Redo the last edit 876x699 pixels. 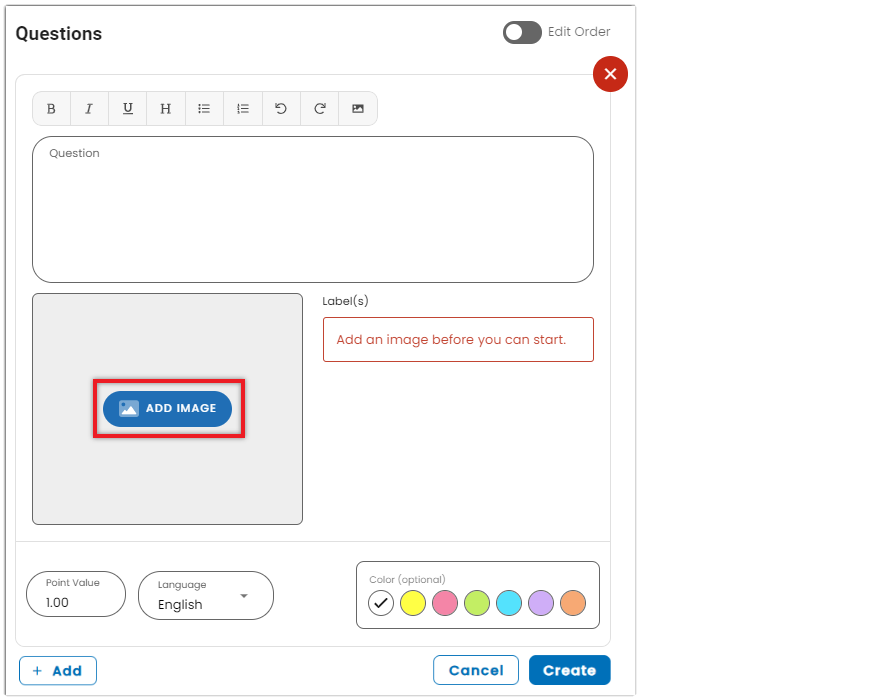click(x=320, y=109)
